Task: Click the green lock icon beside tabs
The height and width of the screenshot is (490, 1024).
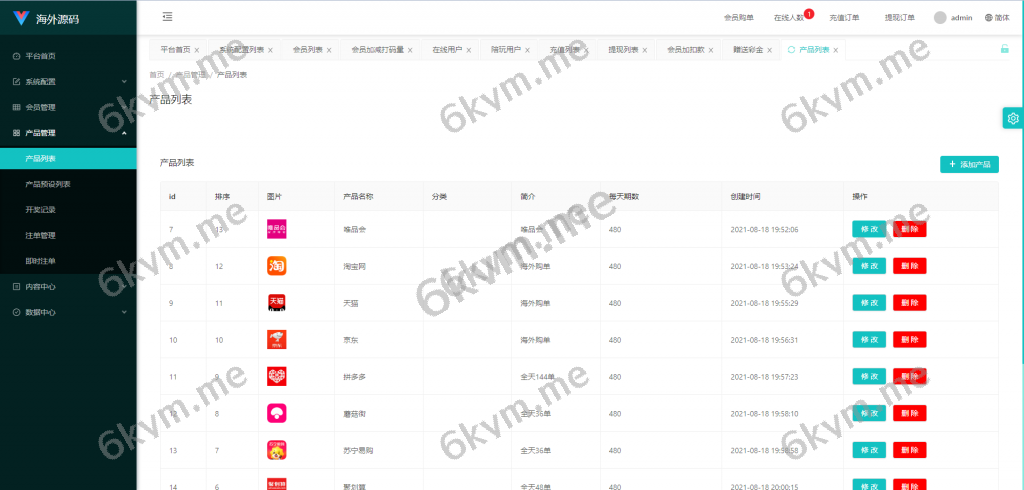Action: click(x=1004, y=48)
